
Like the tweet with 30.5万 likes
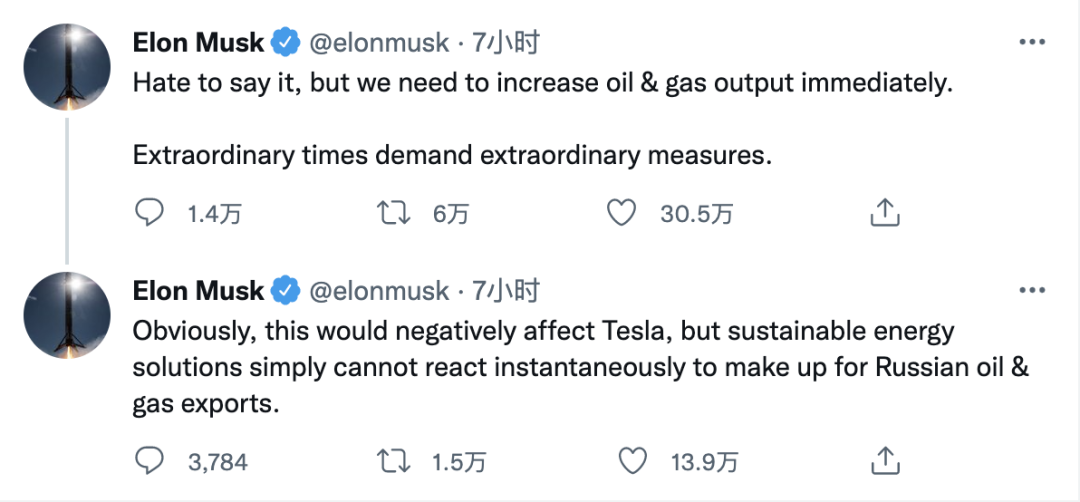[622, 212]
